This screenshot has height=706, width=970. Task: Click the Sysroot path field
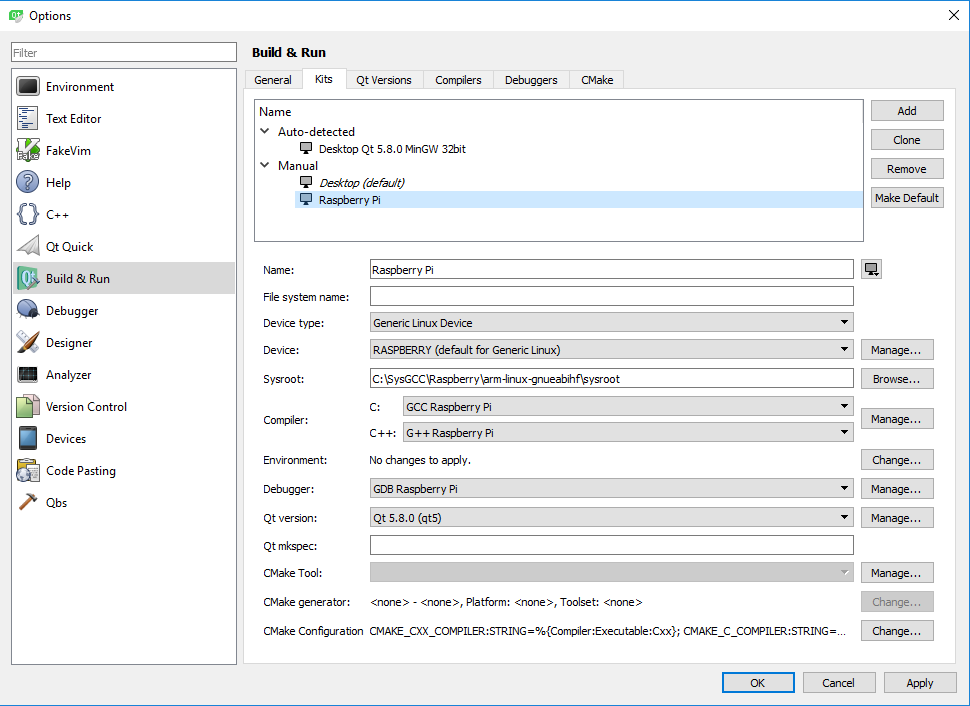[x=611, y=378]
